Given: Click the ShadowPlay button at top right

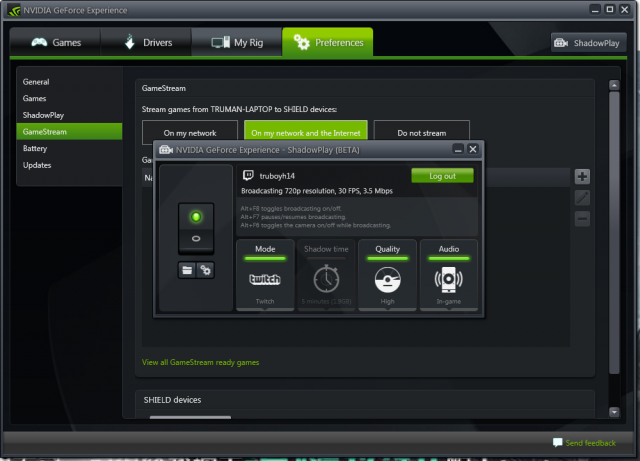Looking at the screenshot, I should pos(588,43).
